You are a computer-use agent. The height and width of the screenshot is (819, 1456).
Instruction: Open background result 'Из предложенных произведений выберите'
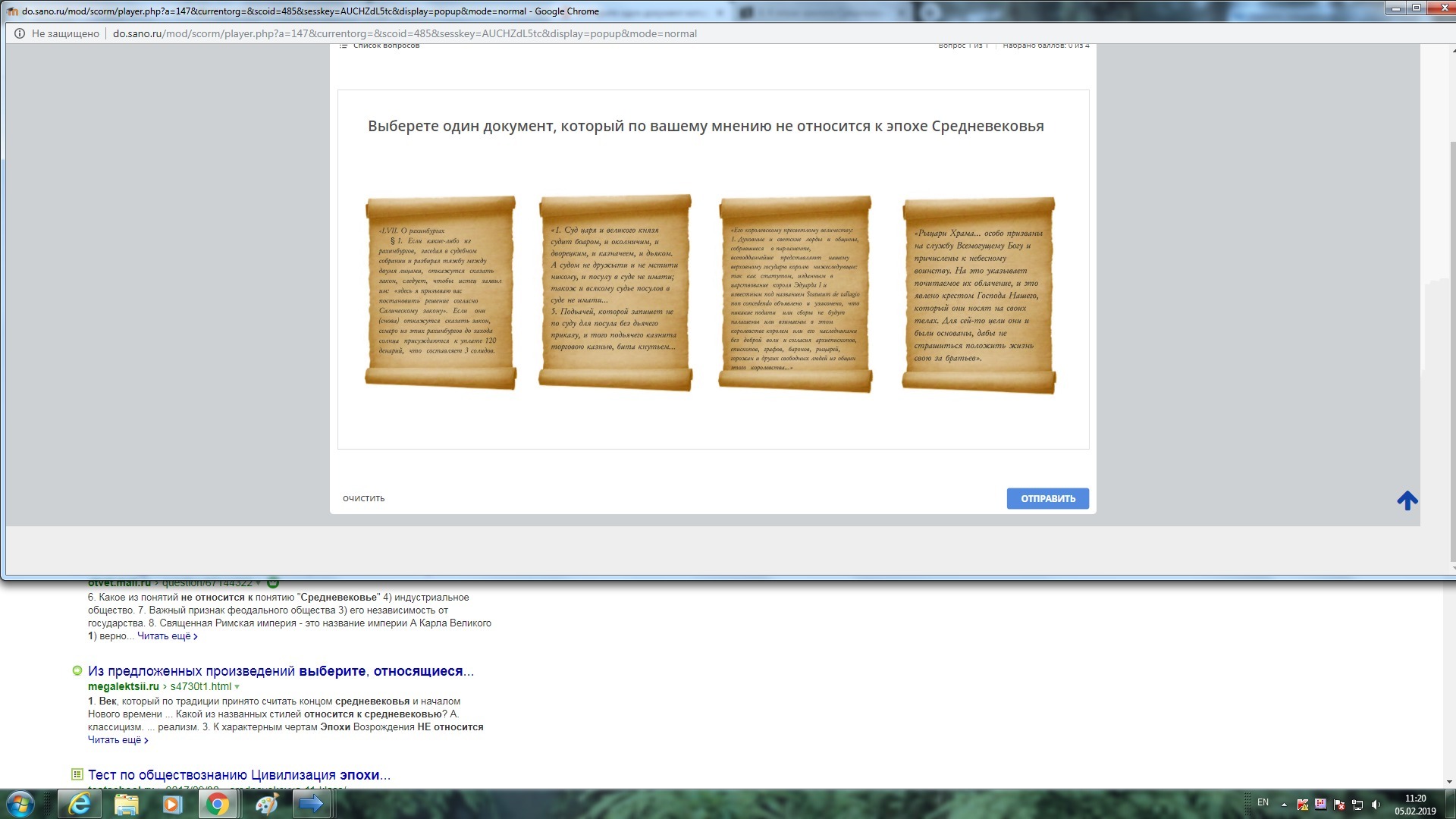pos(281,671)
